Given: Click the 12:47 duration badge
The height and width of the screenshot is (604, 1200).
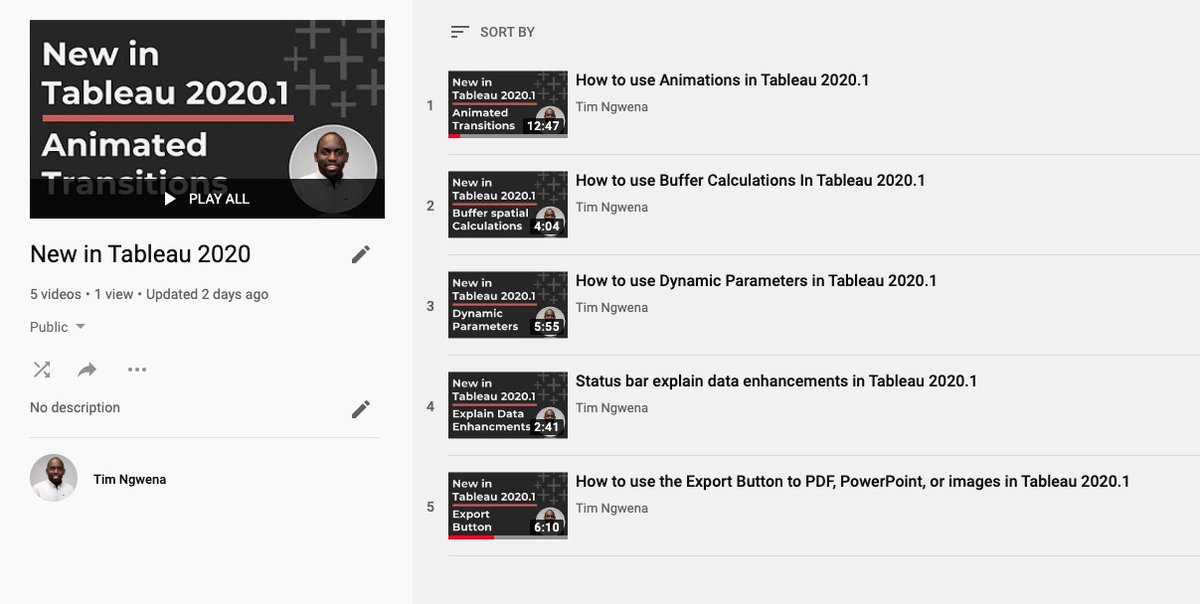Looking at the screenshot, I should point(543,126).
